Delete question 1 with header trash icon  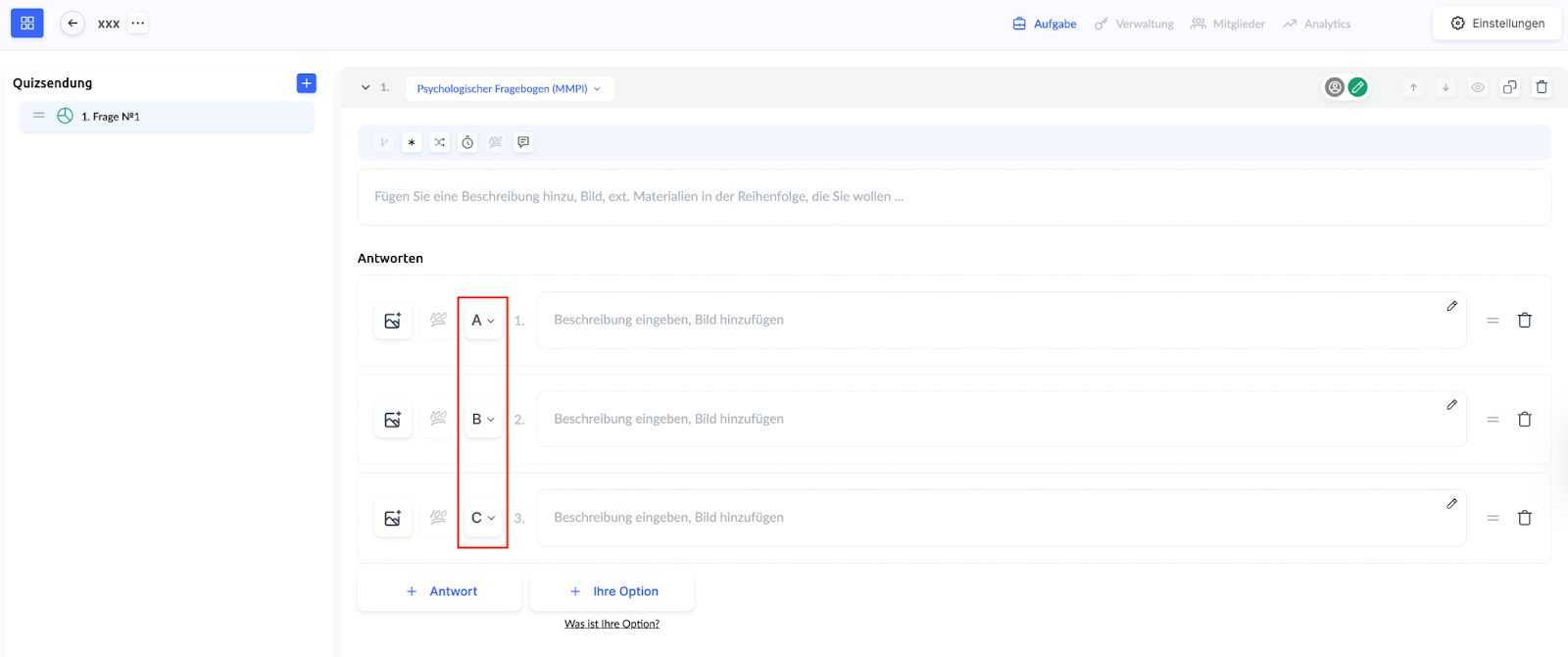click(x=1542, y=87)
